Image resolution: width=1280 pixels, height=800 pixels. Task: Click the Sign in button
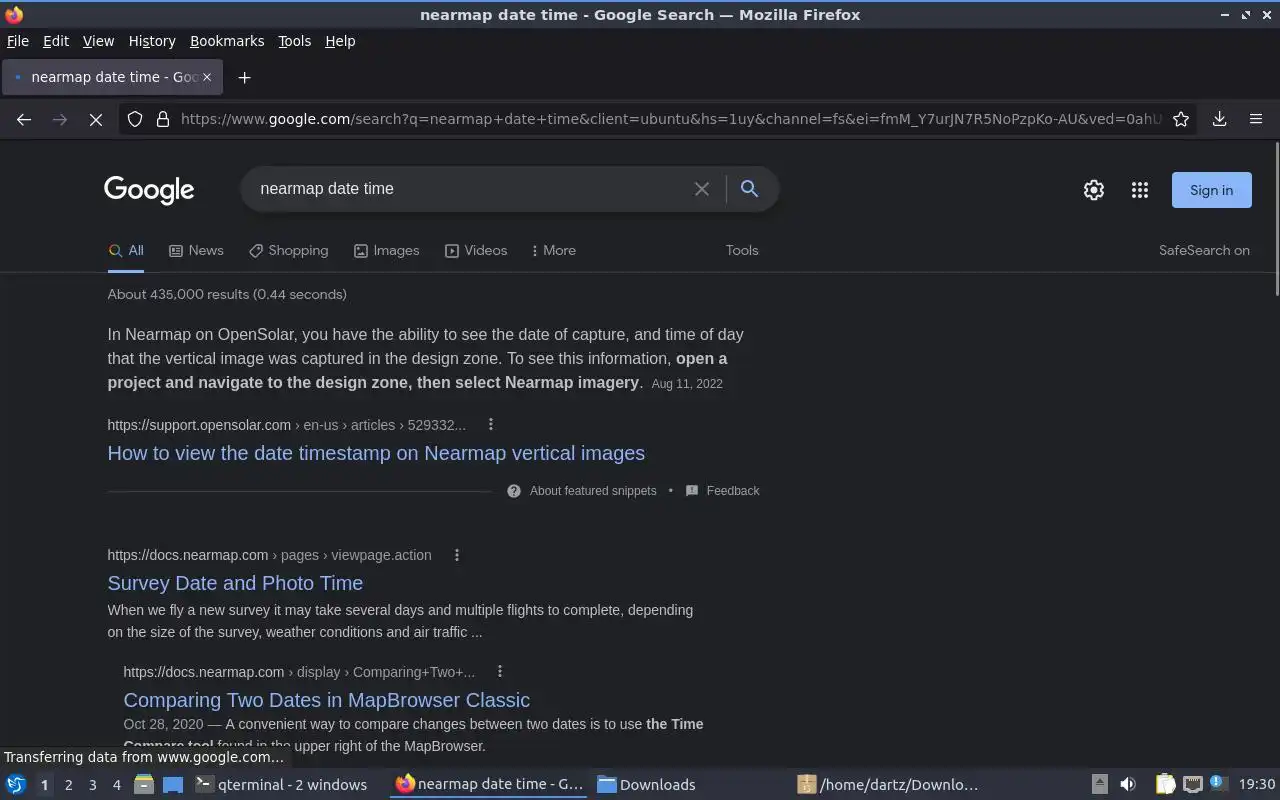coord(1211,190)
